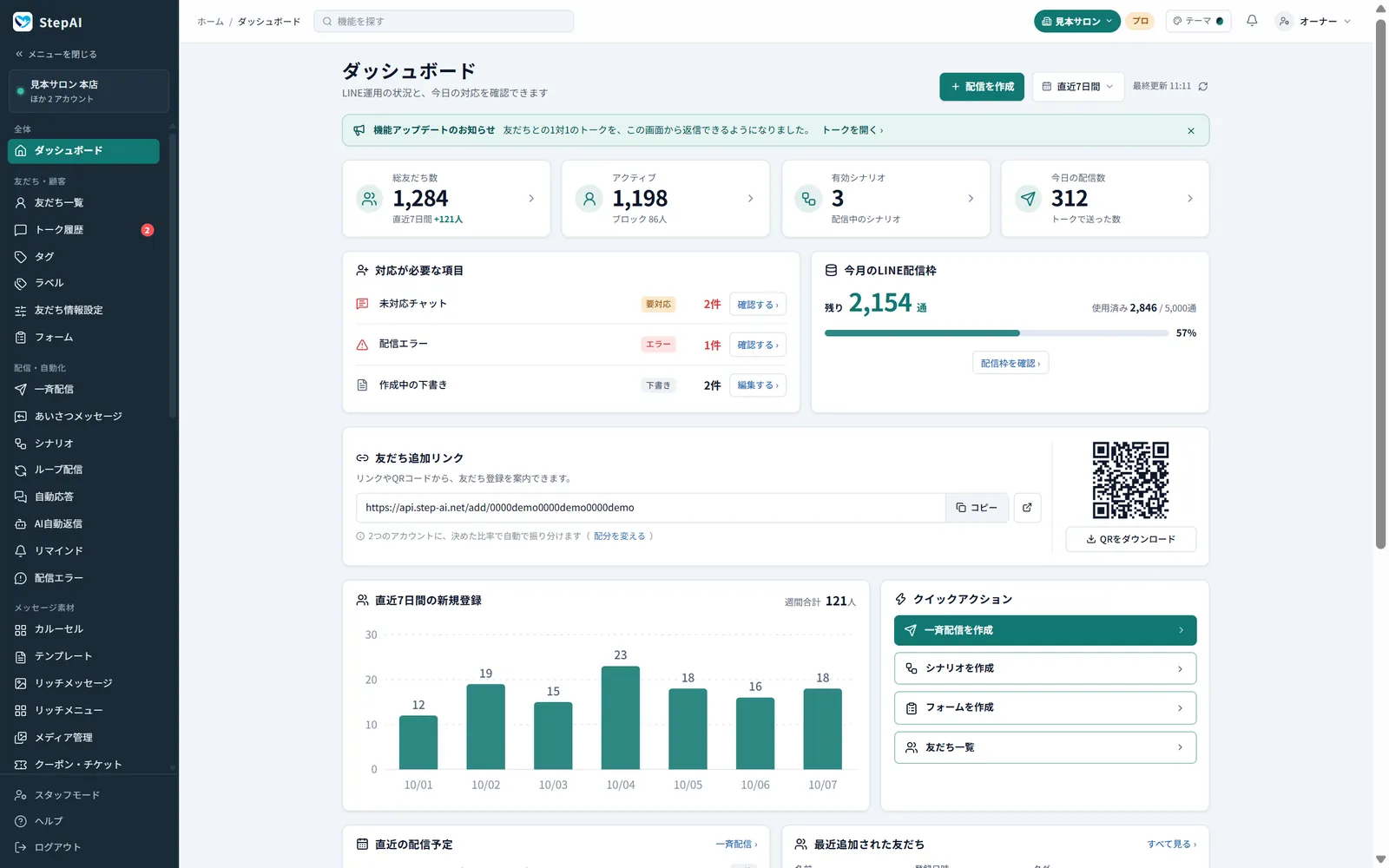Open the 見本サロン 本店 account switcher
This screenshot has width=1389, height=868.
click(89, 91)
